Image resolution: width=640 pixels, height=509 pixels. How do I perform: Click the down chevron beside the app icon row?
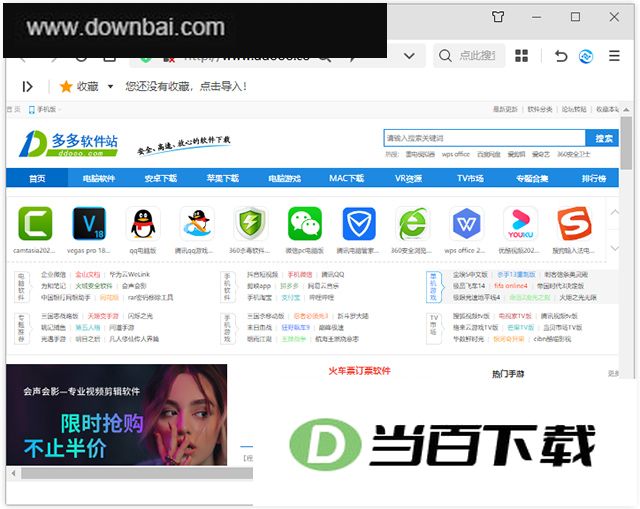pyautogui.click(x=615, y=248)
